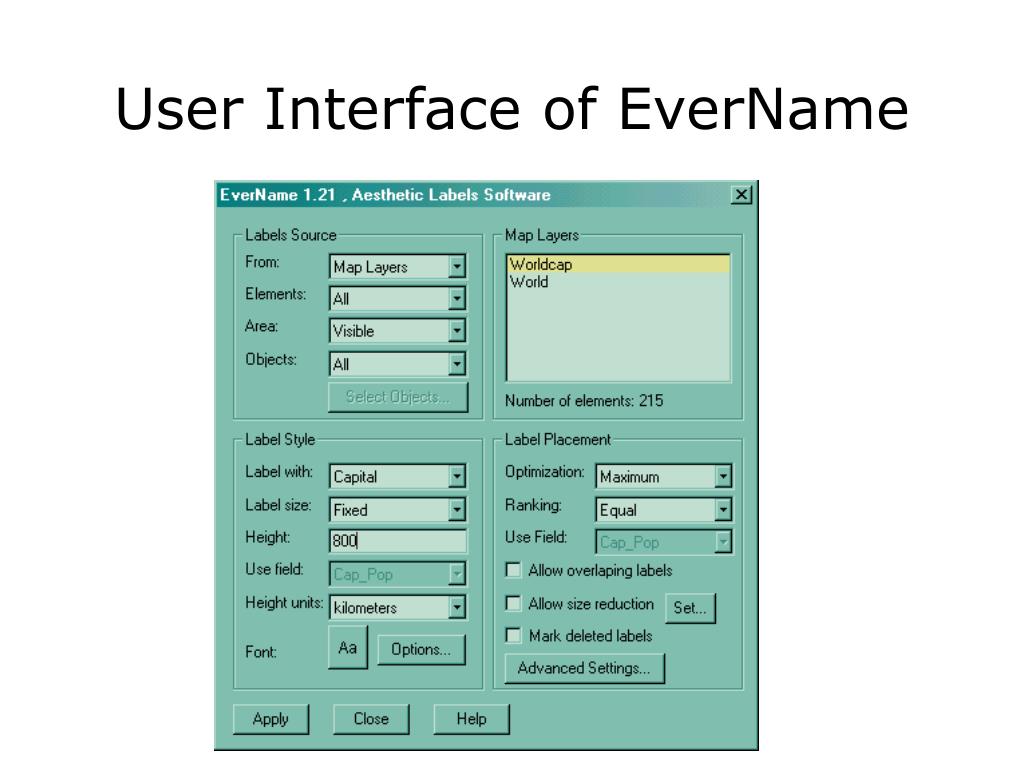The image size is (1024, 768).
Task: Click the "Label Style" group label
Action: click(x=280, y=440)
